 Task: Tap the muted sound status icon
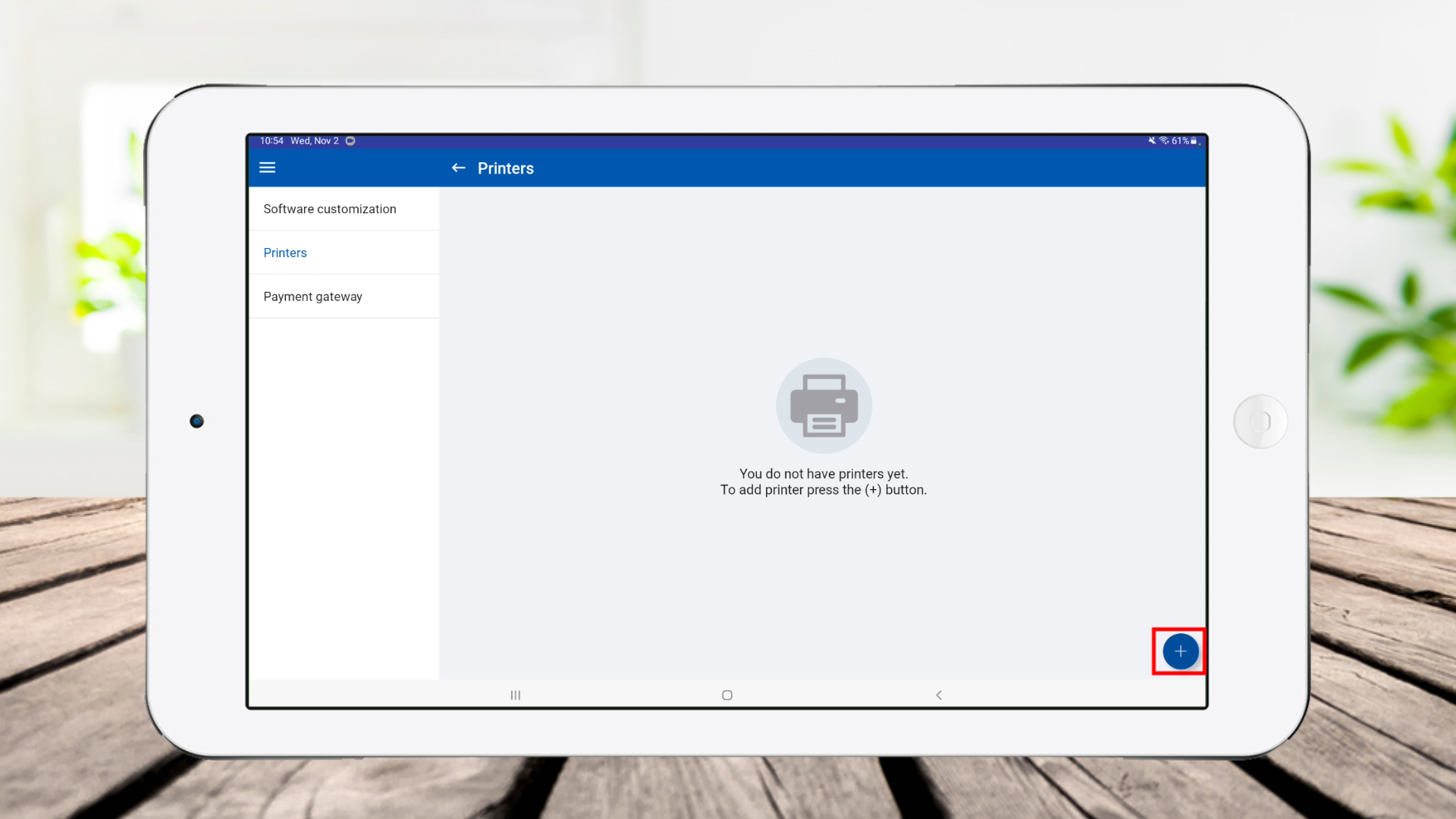(x=1151, y=141)
